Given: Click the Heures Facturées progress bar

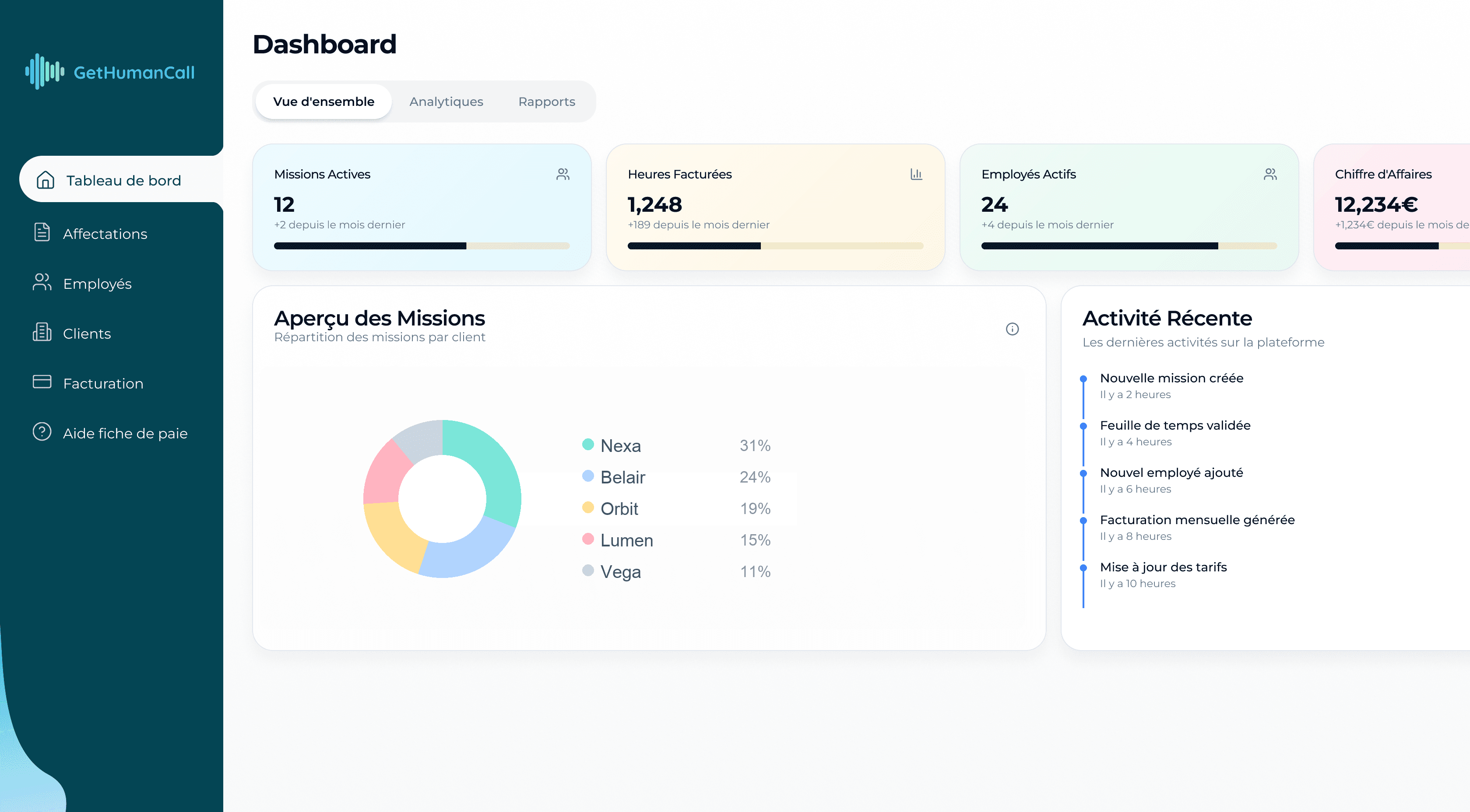Looking at the screenshot, I should point(776,246).
